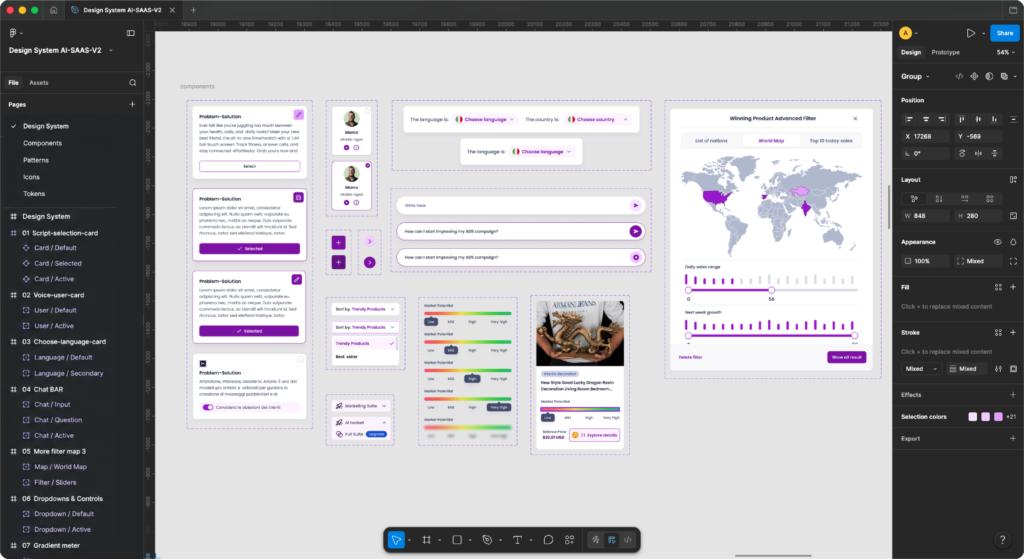Collapse the left sidebar panel
This screenshot has height=559, width=1024.
coord(131,33)
